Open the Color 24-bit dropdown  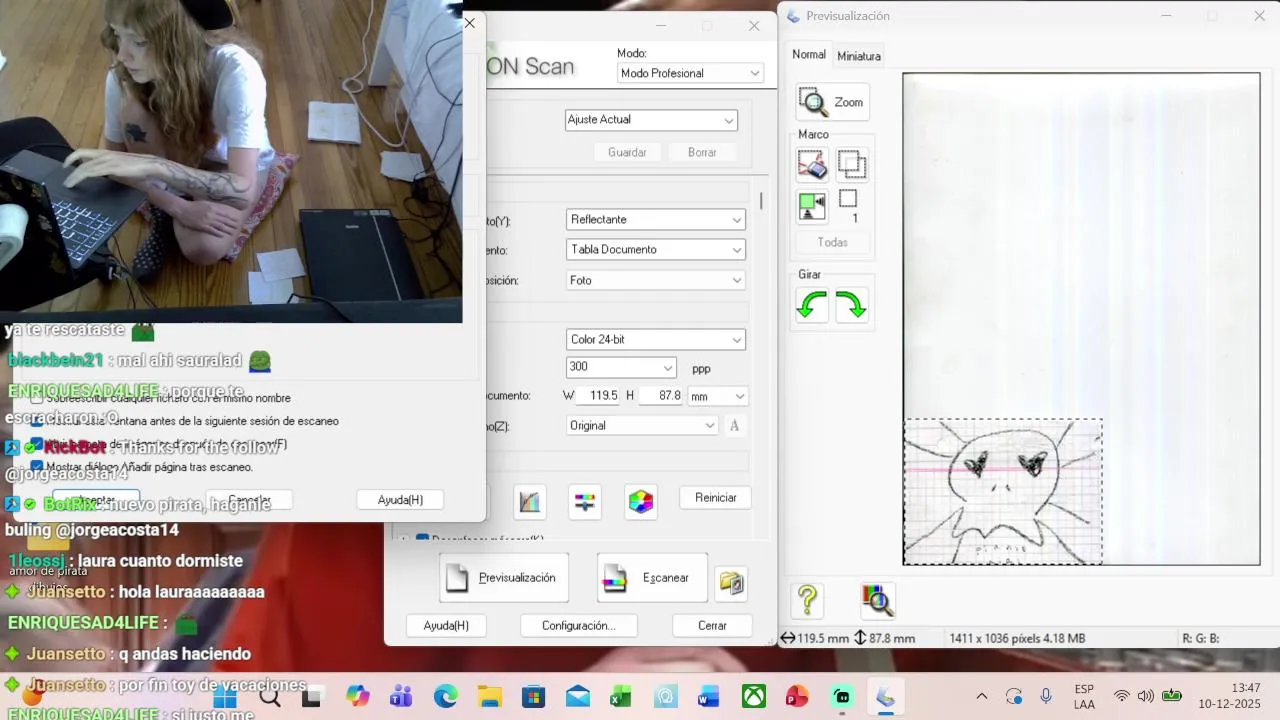(x=656, y=340)
